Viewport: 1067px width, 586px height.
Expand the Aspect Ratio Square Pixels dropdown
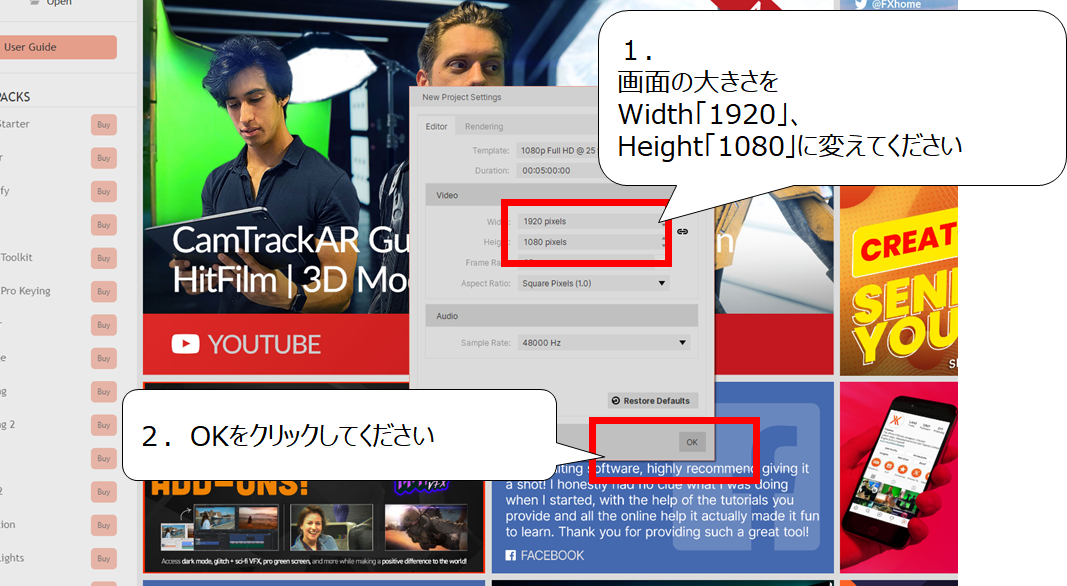593,283
